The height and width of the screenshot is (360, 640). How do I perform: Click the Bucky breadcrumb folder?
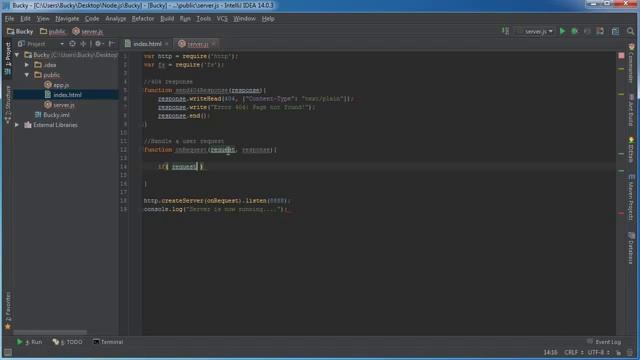tap(20, 31)
